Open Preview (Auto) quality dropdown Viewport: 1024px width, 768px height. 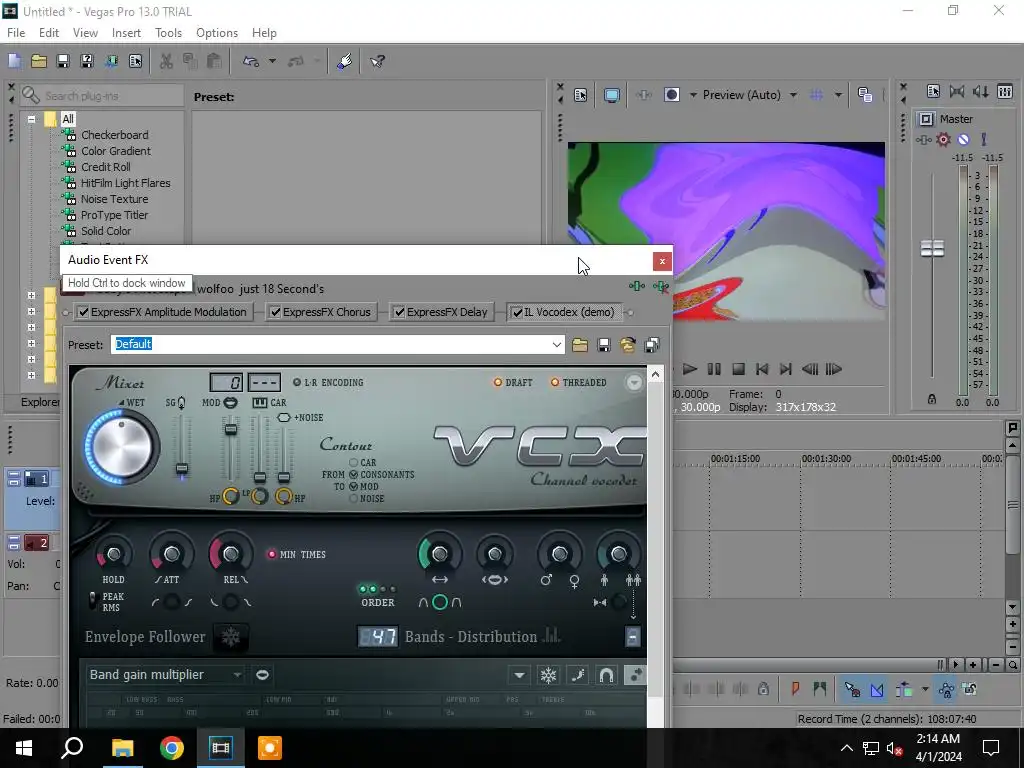pos(793,95)
